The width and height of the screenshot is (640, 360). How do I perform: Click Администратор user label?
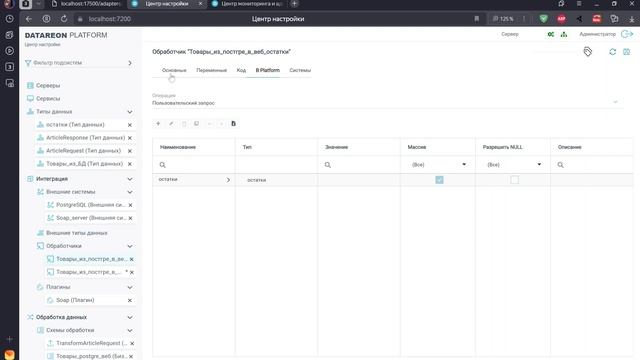point(598,34)
